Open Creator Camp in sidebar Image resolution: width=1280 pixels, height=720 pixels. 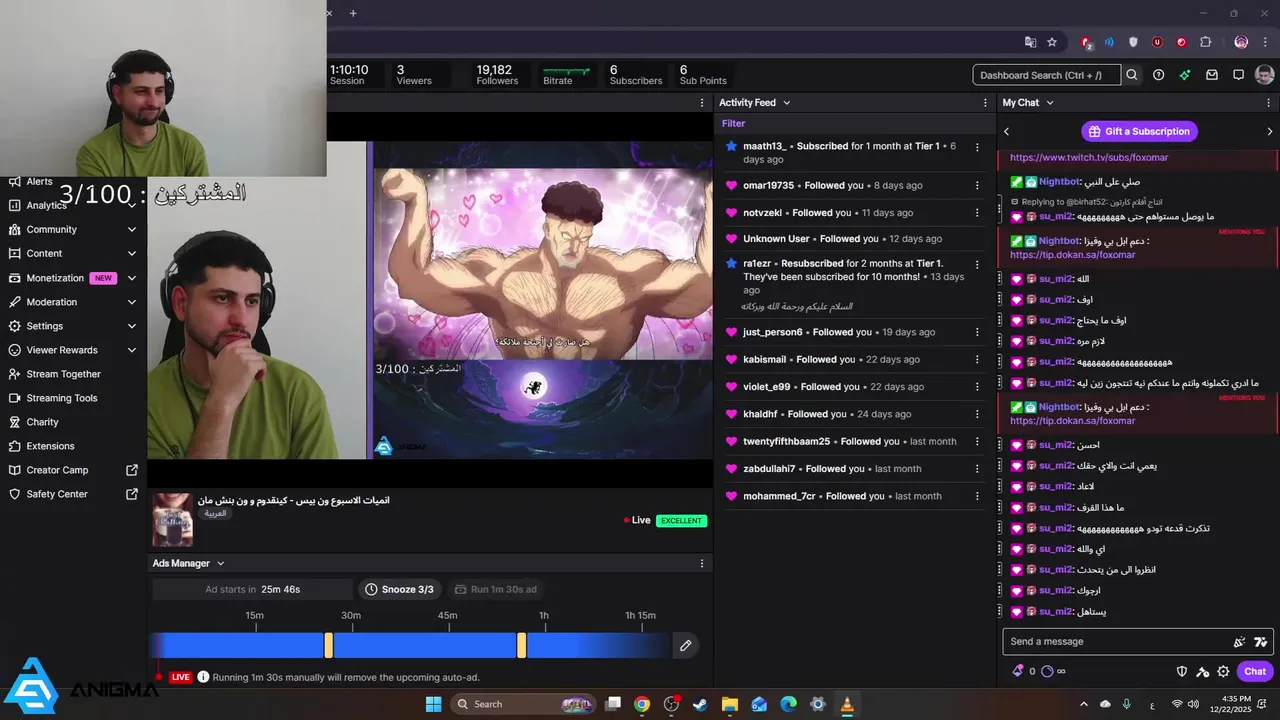click(57, 470)
